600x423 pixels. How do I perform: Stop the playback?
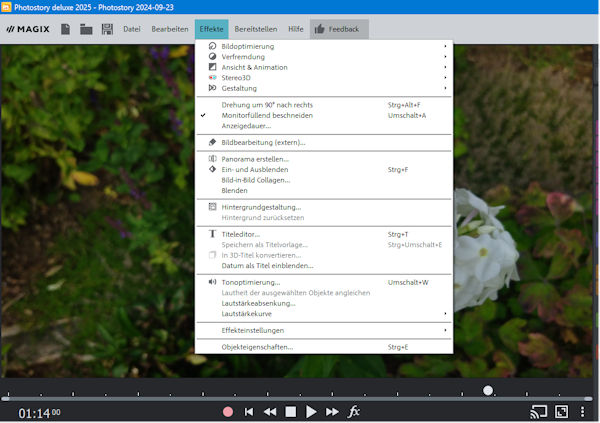291,412
